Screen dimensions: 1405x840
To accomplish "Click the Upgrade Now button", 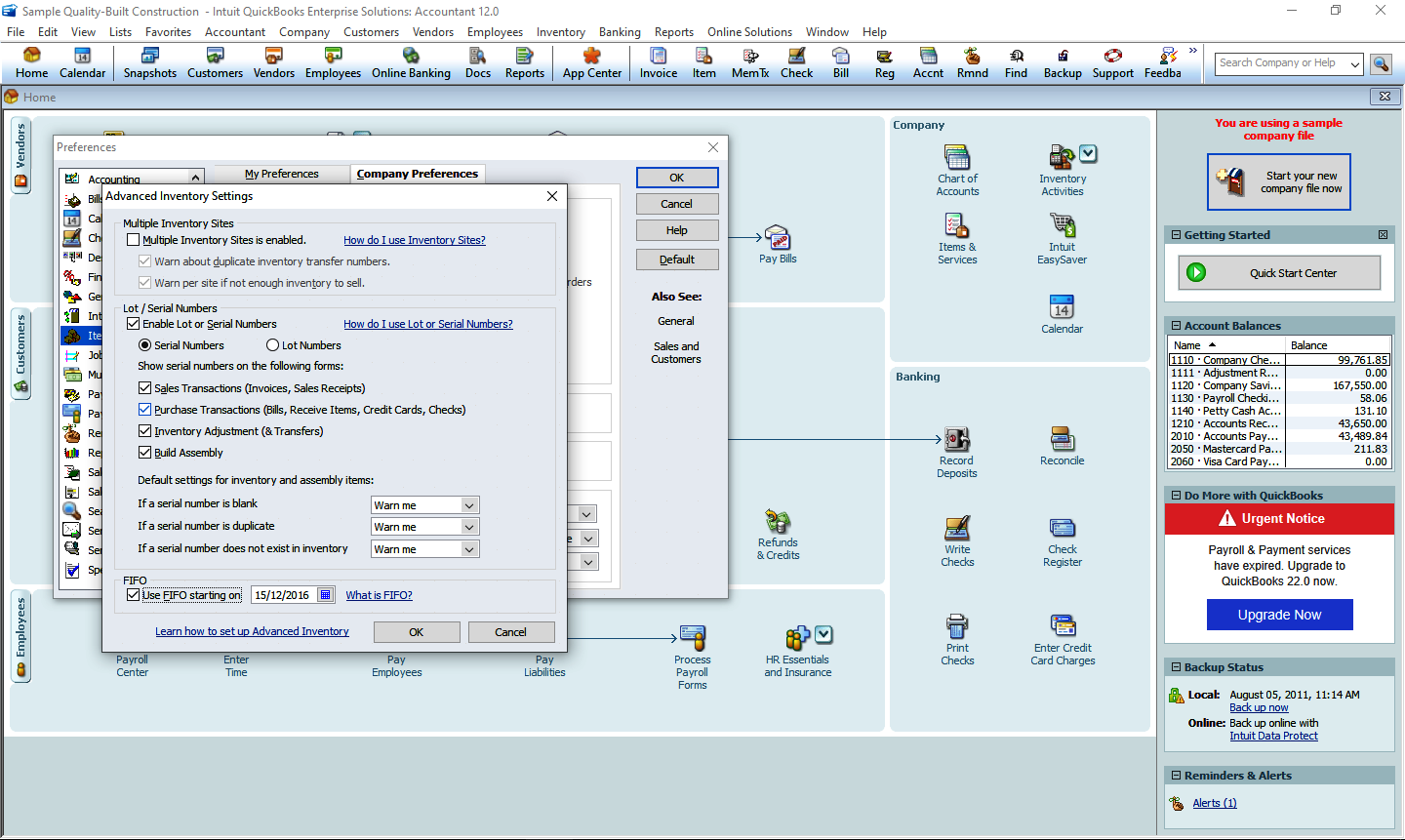I will pyautogui.click(x=1279, y=615).
